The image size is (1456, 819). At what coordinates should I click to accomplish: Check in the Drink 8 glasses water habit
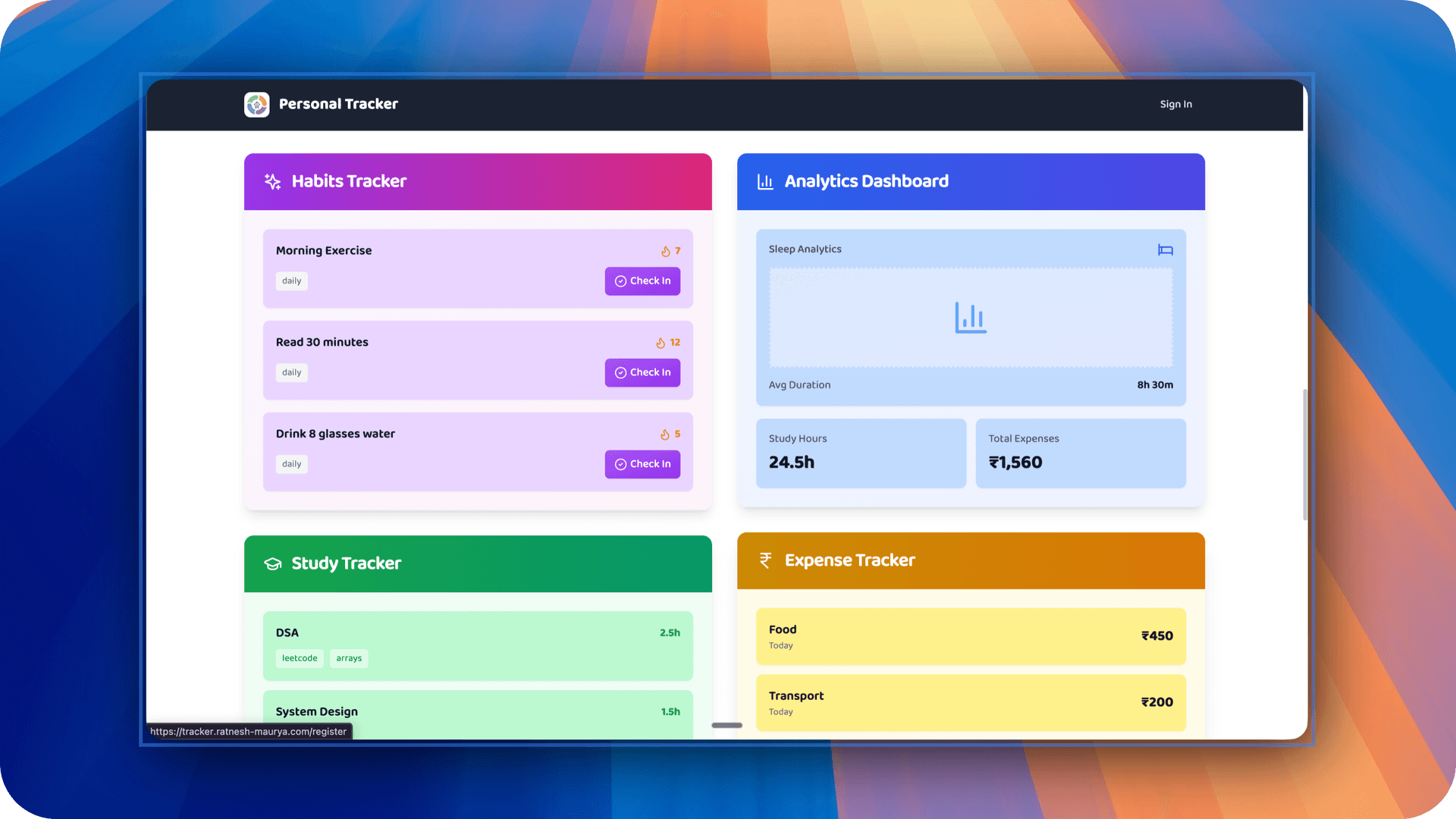[x=642, y=464]
